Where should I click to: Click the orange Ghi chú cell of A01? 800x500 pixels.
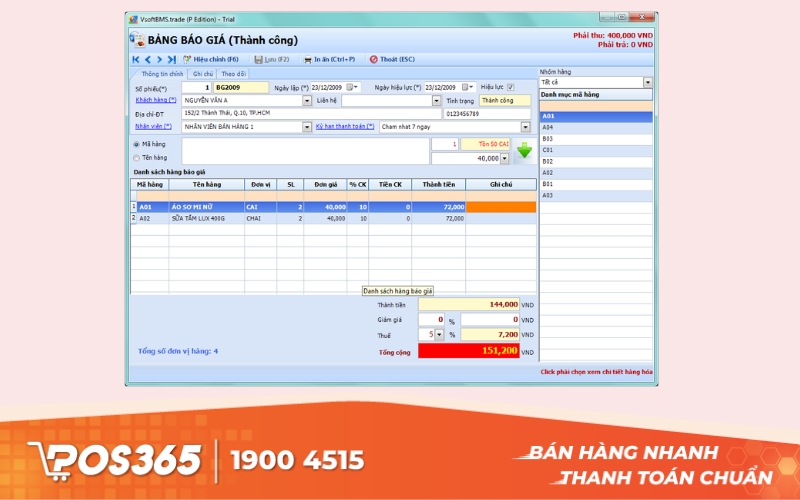(x=501, y=207)
